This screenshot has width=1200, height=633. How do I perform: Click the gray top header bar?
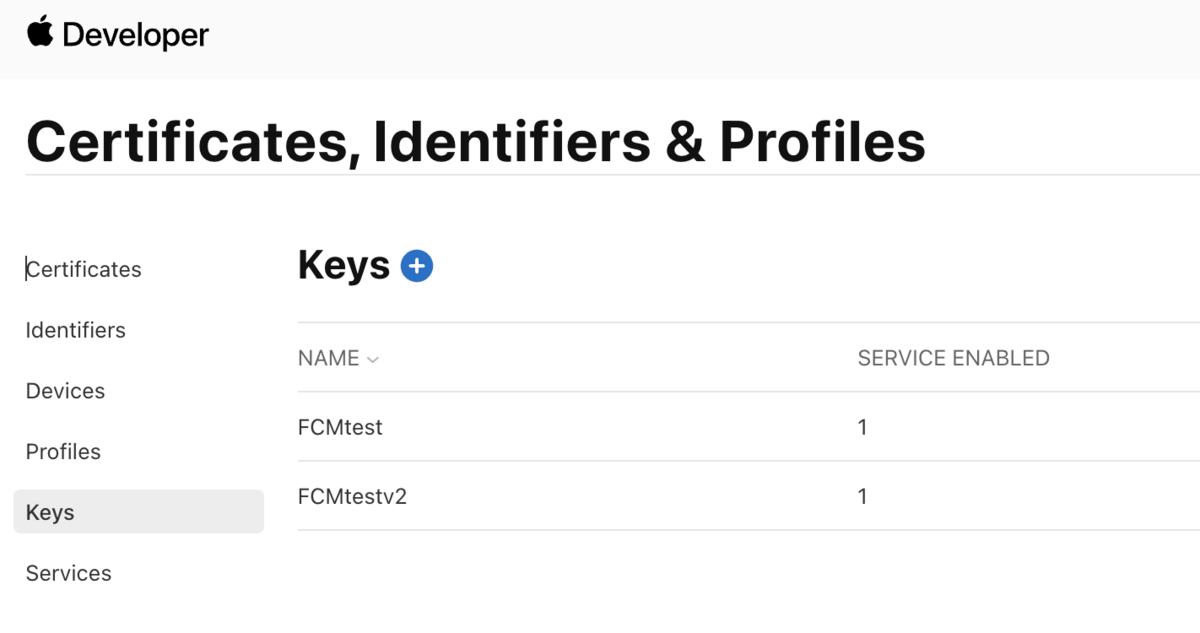(x=700, y=38)
